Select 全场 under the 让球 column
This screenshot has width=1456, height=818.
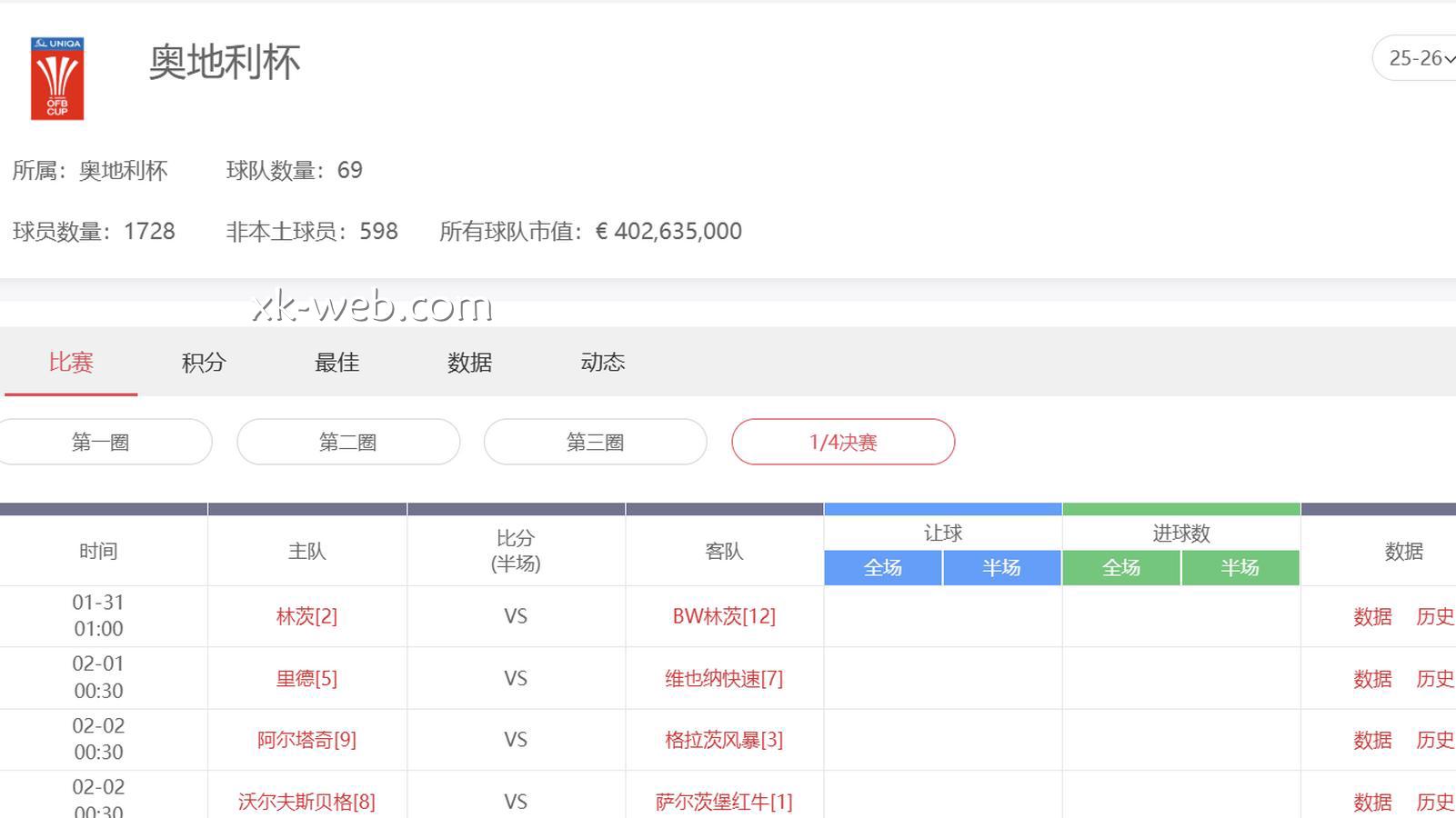coord(882,567)
